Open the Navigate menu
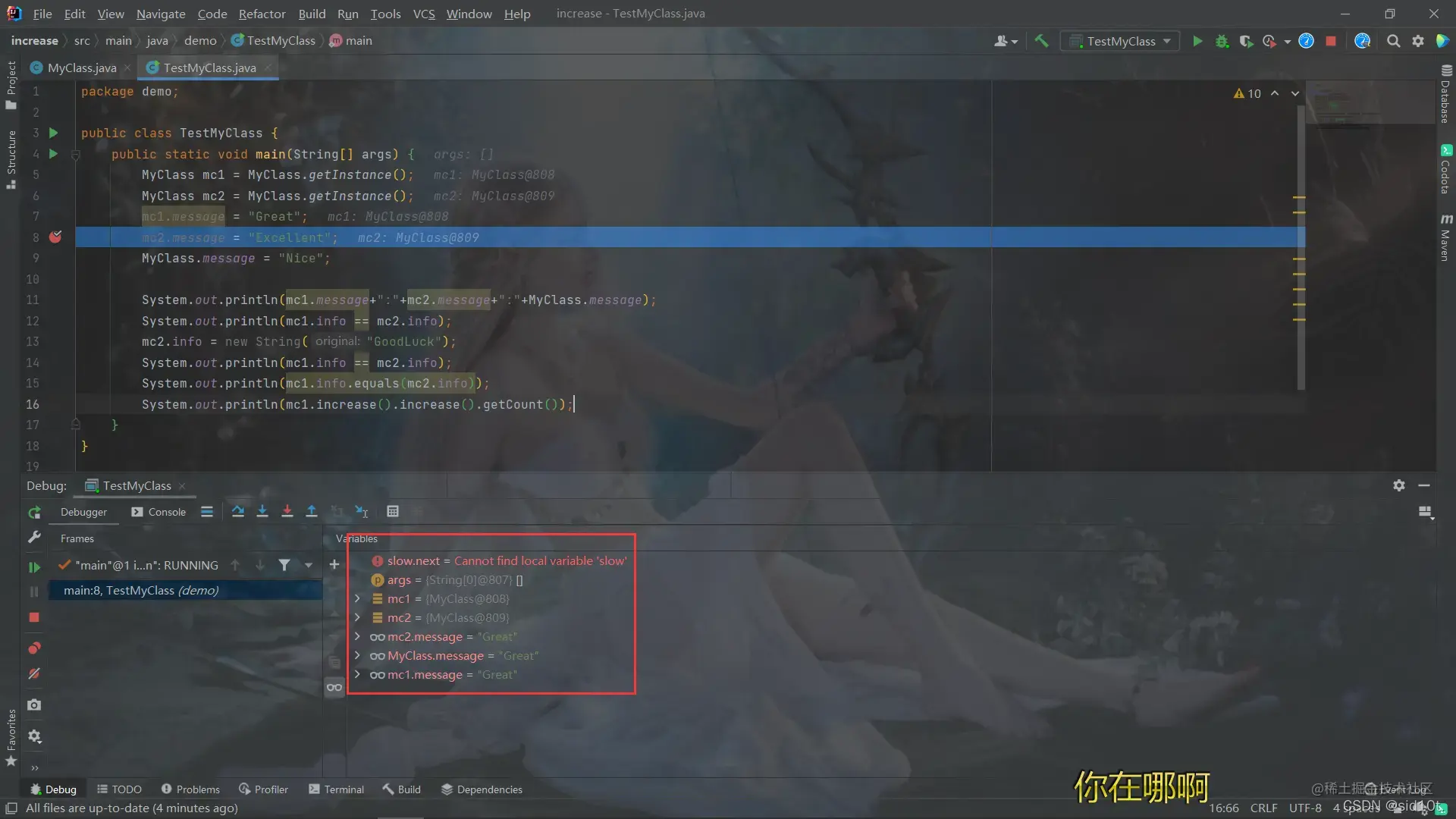Screen dimensions: 1456x819 tap(161, 13)
